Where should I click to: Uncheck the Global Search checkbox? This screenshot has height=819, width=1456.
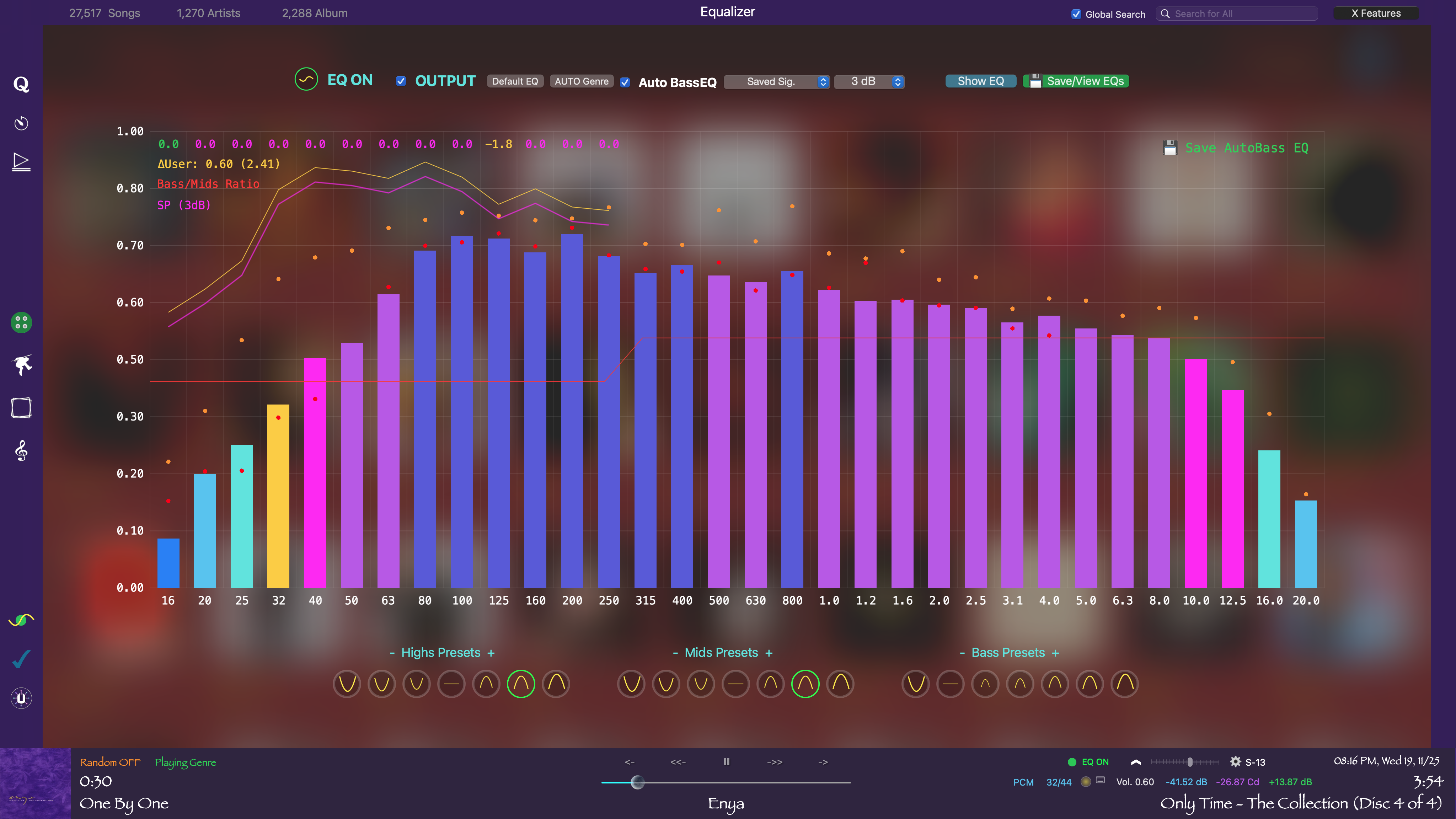point(1076,14)
